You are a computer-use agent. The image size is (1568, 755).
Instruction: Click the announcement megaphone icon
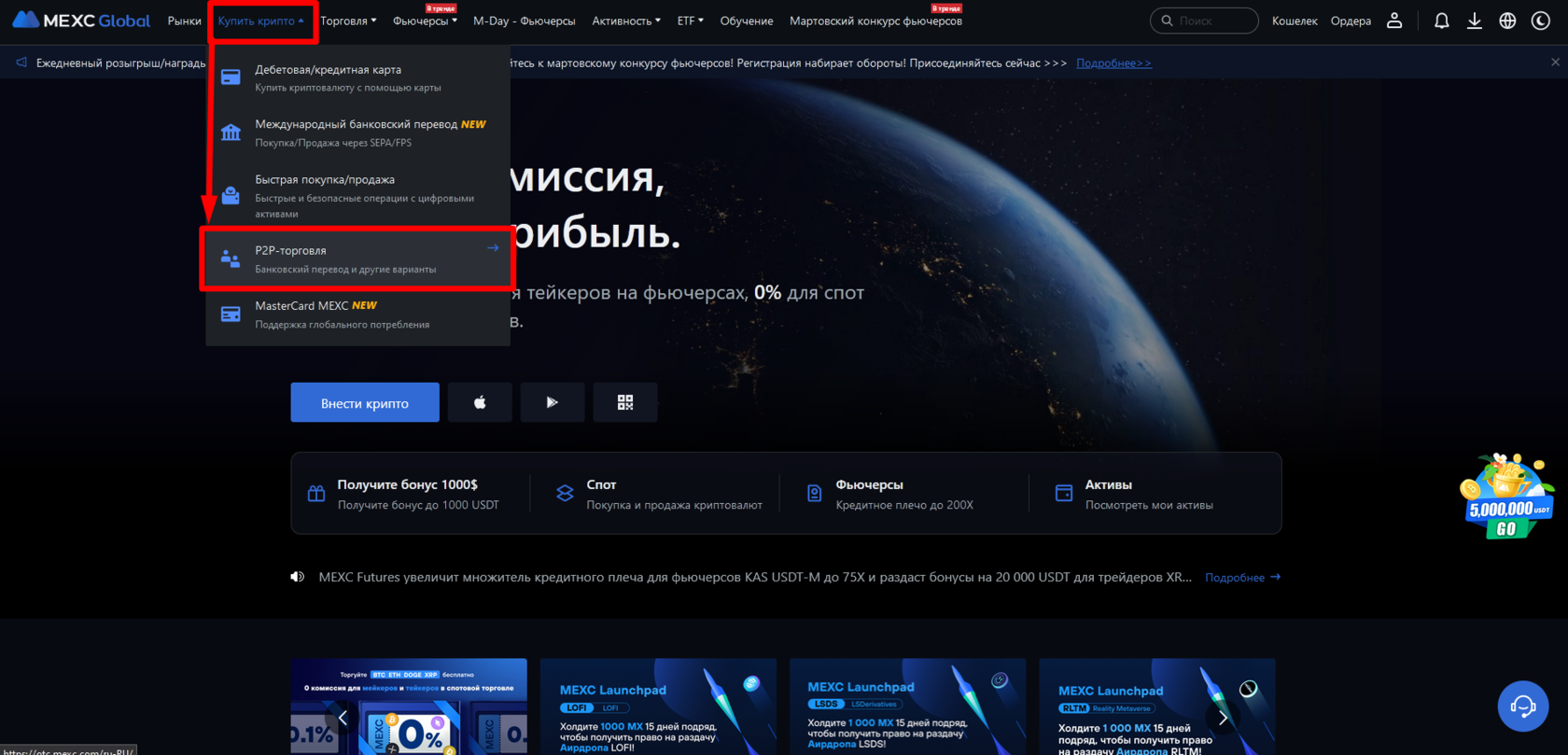tap(21, 63)
